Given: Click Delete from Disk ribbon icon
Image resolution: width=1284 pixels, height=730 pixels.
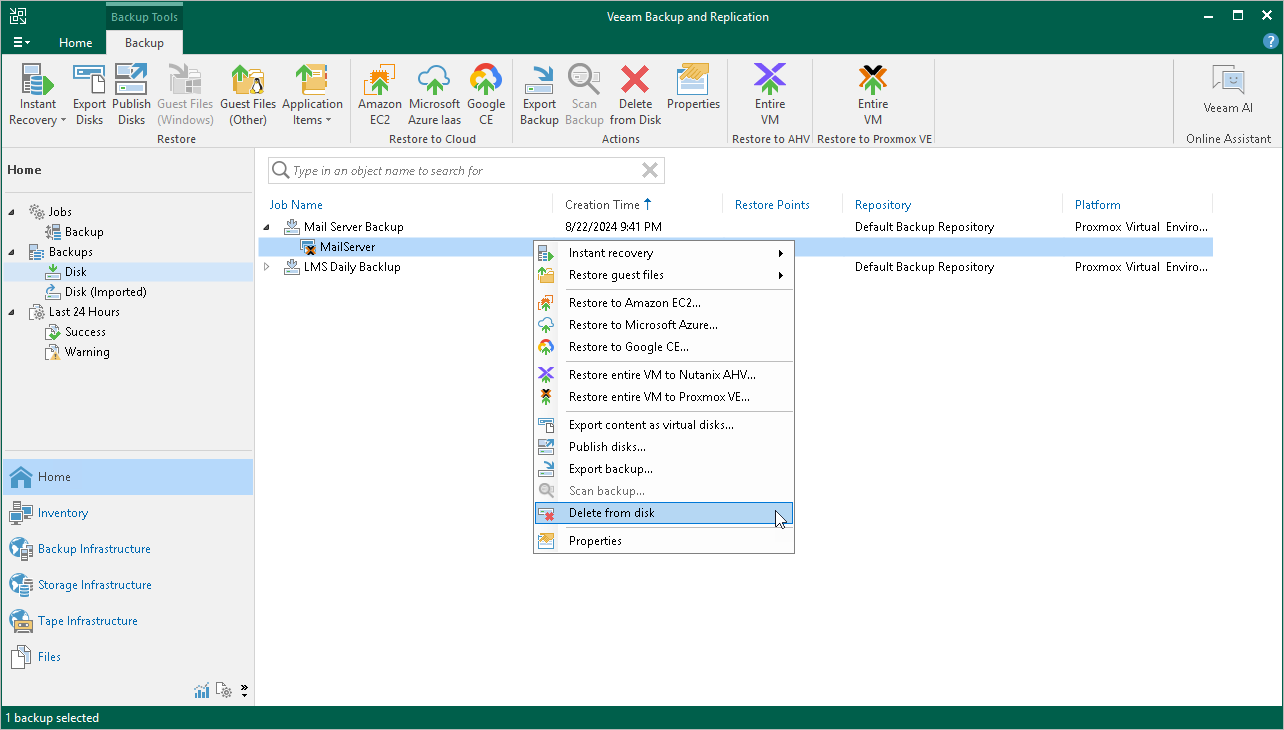Looking at the screenshot, I should [x=636, y=95].
